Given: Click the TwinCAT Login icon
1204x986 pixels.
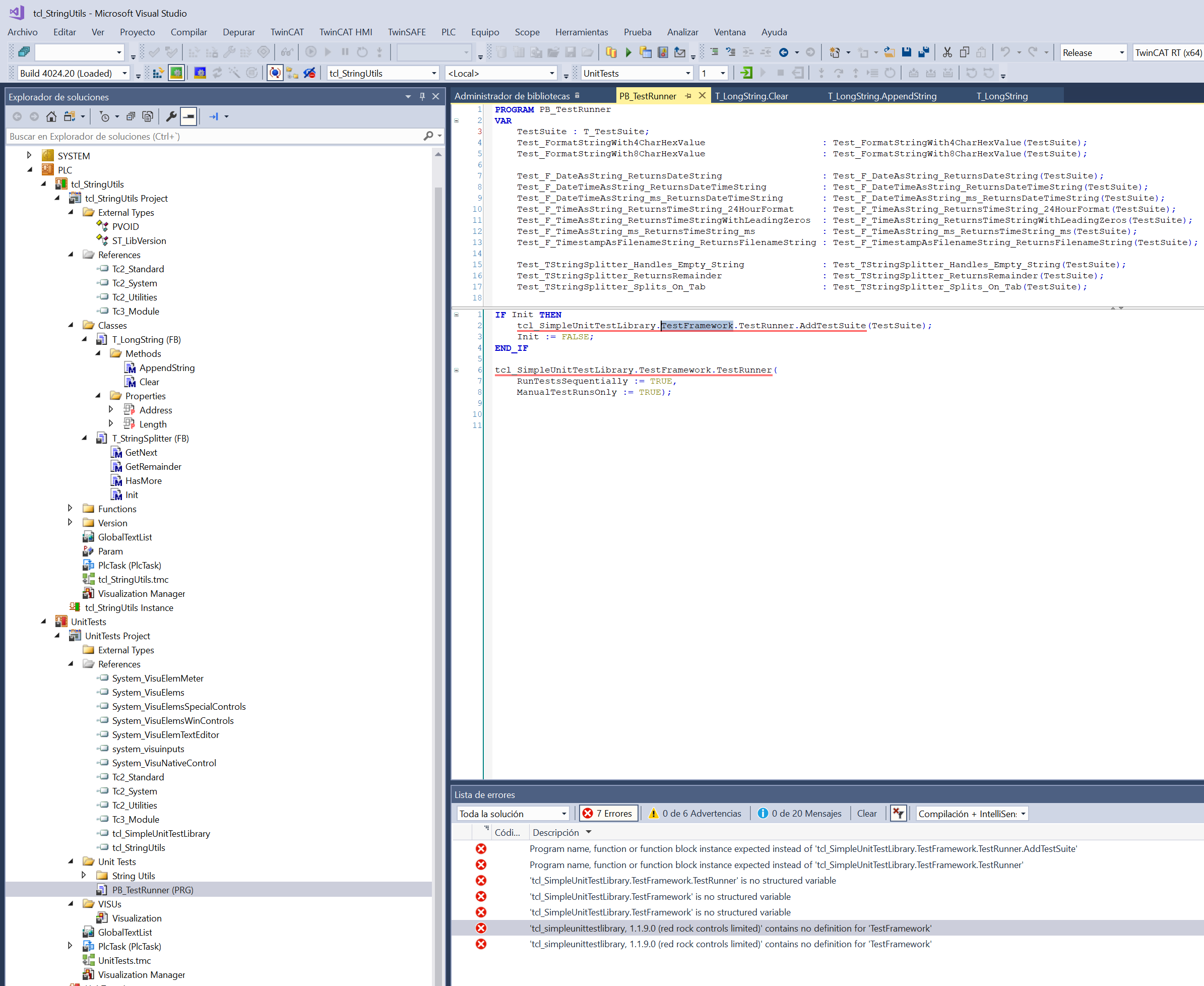Looking at the screenshot, I should pos(746,73).
